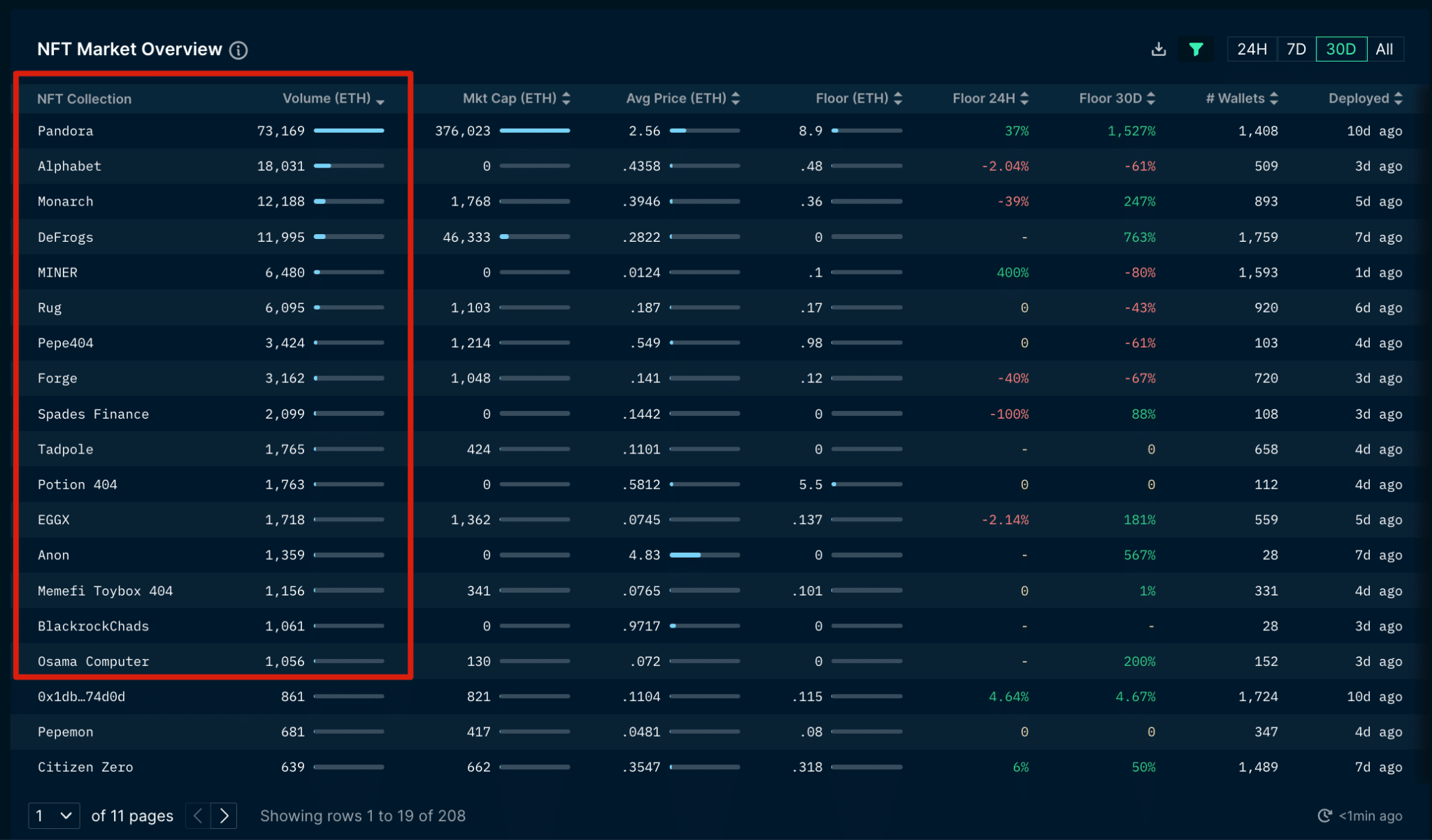
Task: Open the Pandora collection row
Action: click(66, 131)
